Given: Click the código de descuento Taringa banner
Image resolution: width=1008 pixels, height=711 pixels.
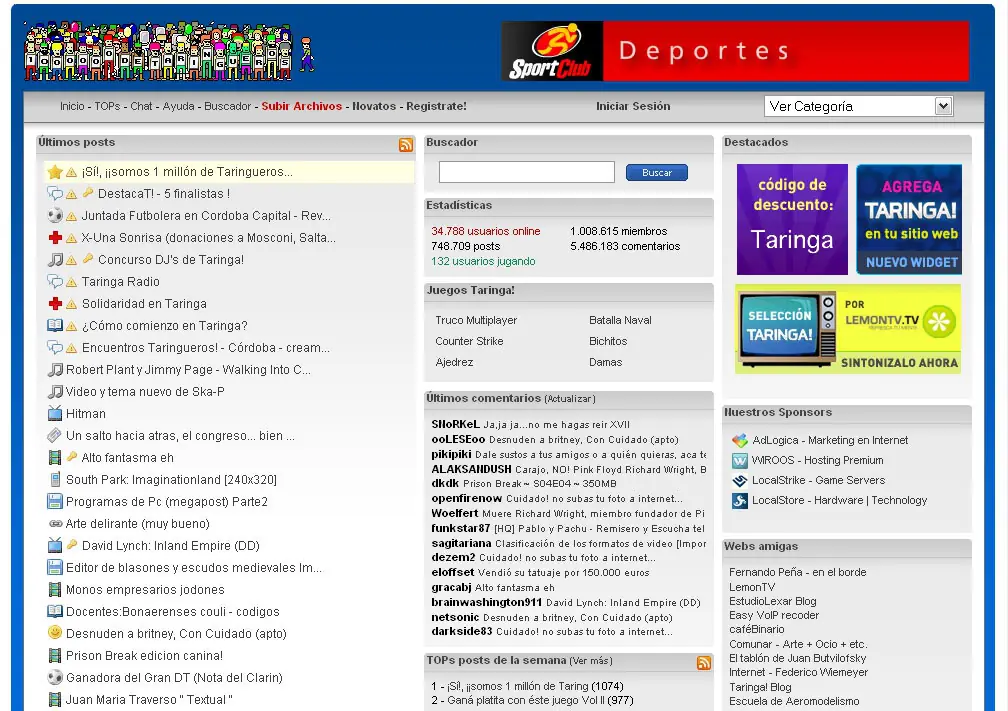Looking at the screenshot, I should (x=792, y=219).
